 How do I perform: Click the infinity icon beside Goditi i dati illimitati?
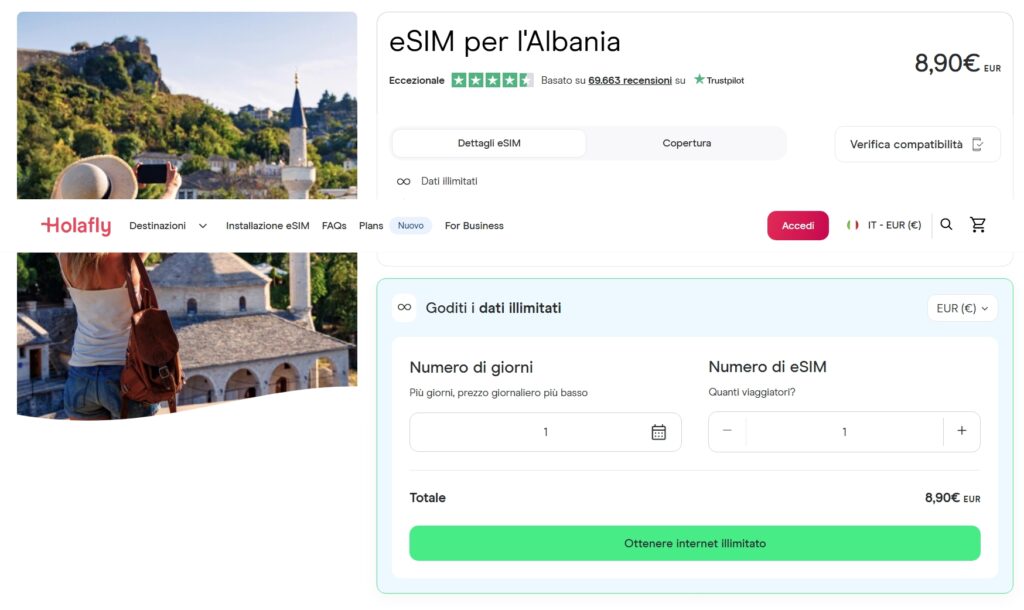[403, 308]
